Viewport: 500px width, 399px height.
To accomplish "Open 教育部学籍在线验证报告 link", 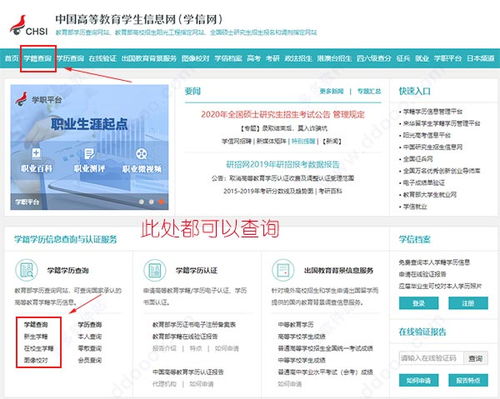I will (x=185, y=336).
